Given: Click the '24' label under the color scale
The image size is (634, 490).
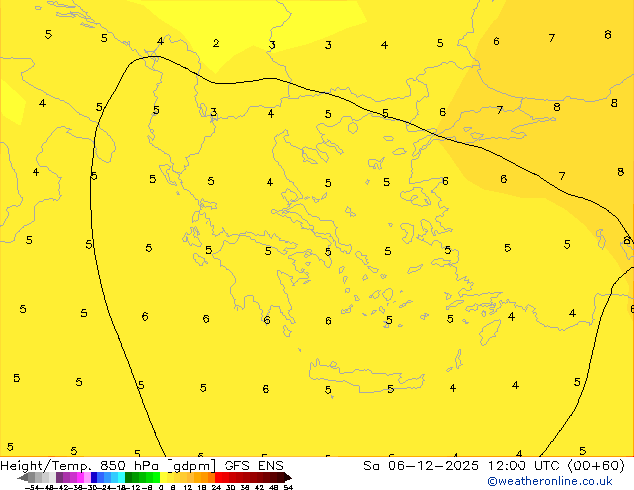Looking at the screenshot, I should tap(216, 487).
